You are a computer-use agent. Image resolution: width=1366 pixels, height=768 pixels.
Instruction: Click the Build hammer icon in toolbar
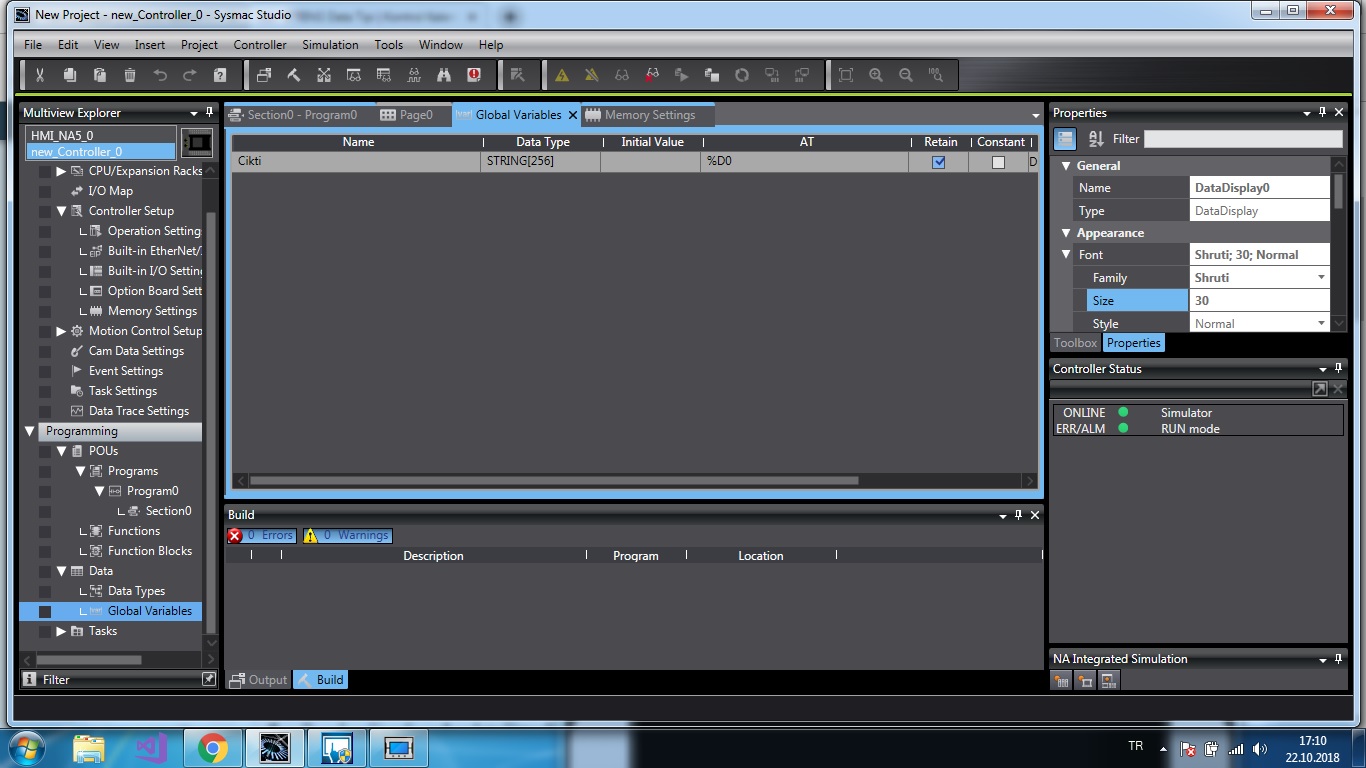click(x=294, y=75)
